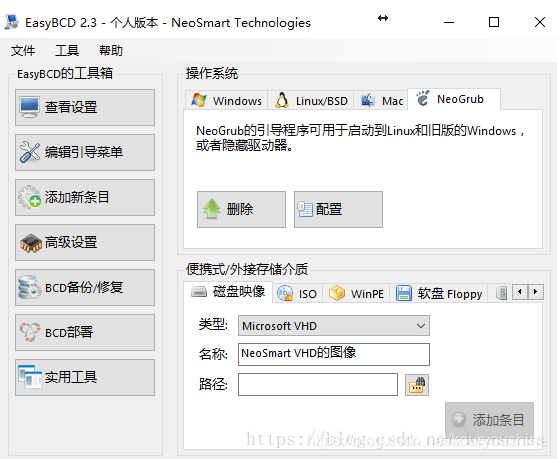Viewport: 557px width, 459px height.
Task: Click the box icon on WinPE tab
Action: pos(337,293)
